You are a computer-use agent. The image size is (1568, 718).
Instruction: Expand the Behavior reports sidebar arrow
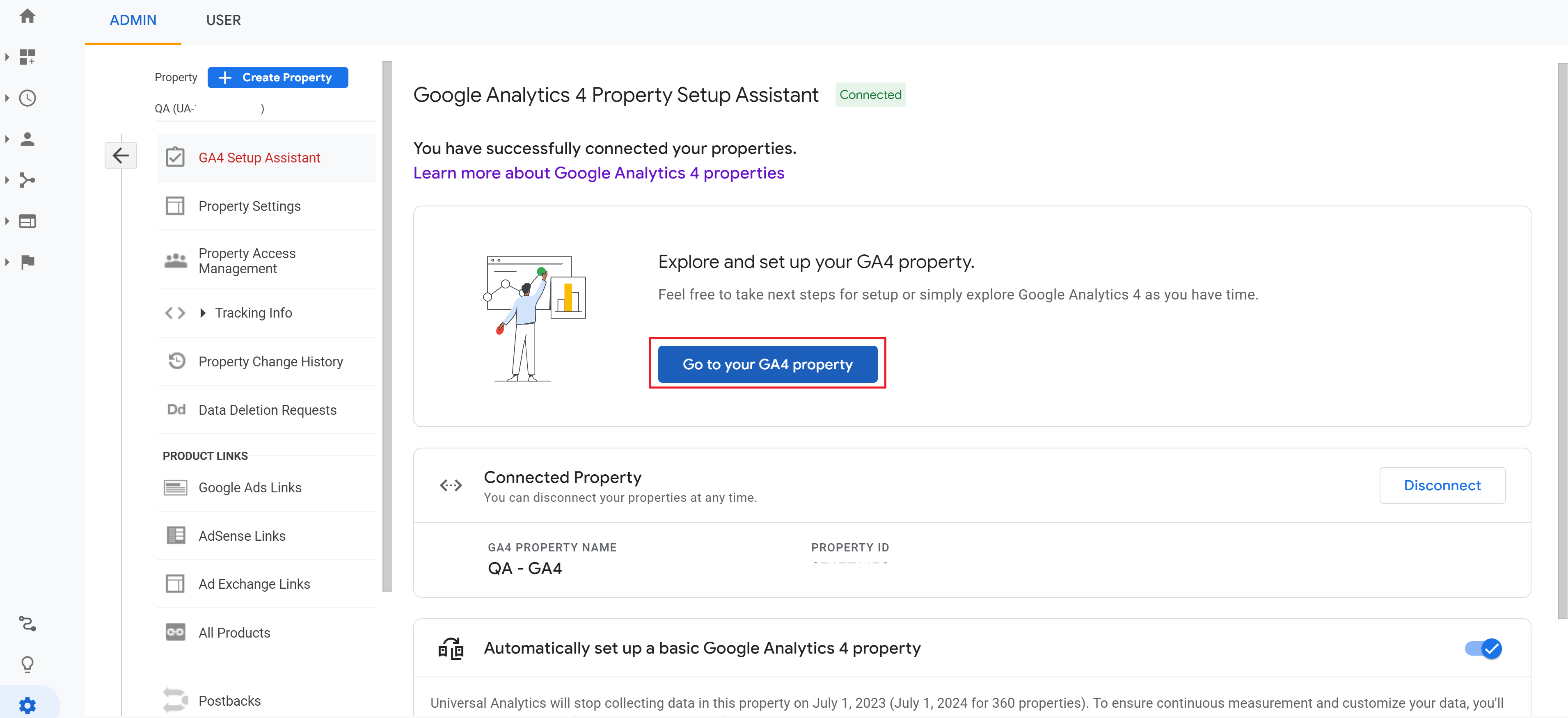tap(7, 222)
